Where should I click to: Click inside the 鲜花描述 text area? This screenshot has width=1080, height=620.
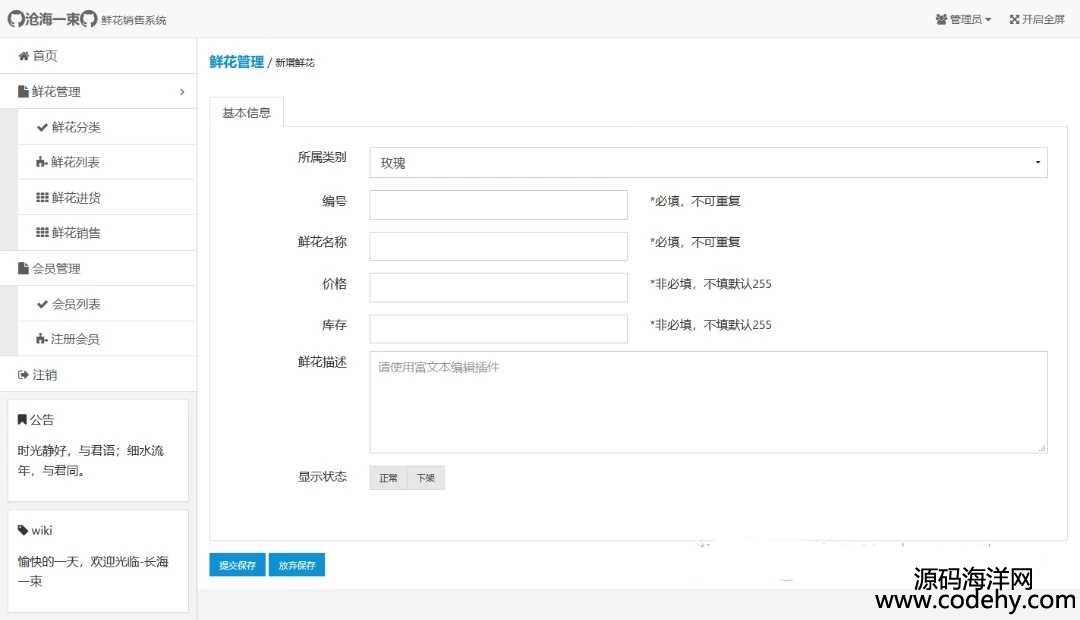tap(708, 402)
